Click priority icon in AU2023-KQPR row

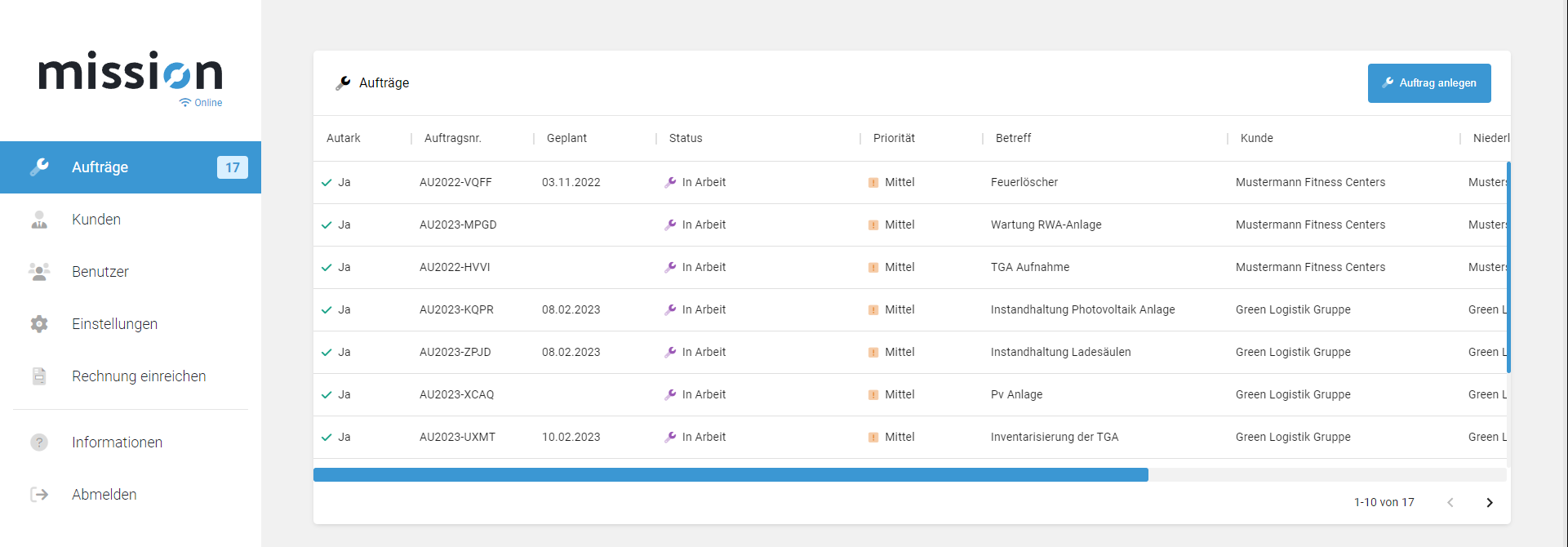click(873, 310)
